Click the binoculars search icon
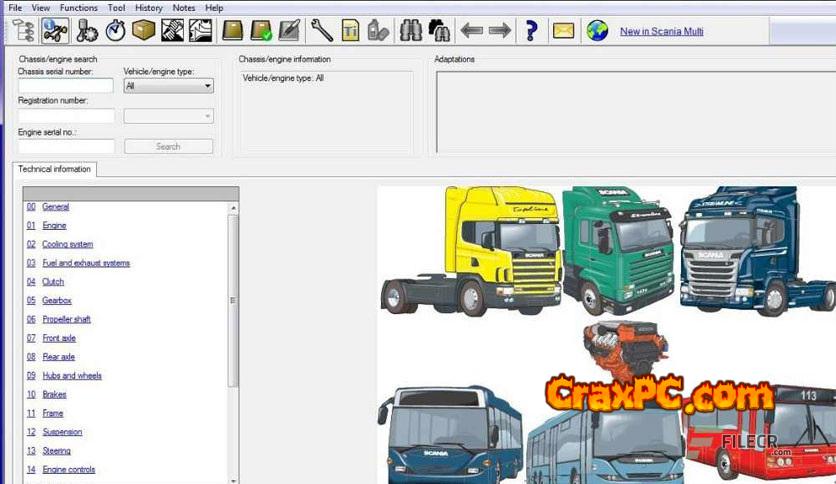The width and height of the screenshot is (836, 484). [x=410, y=31]
